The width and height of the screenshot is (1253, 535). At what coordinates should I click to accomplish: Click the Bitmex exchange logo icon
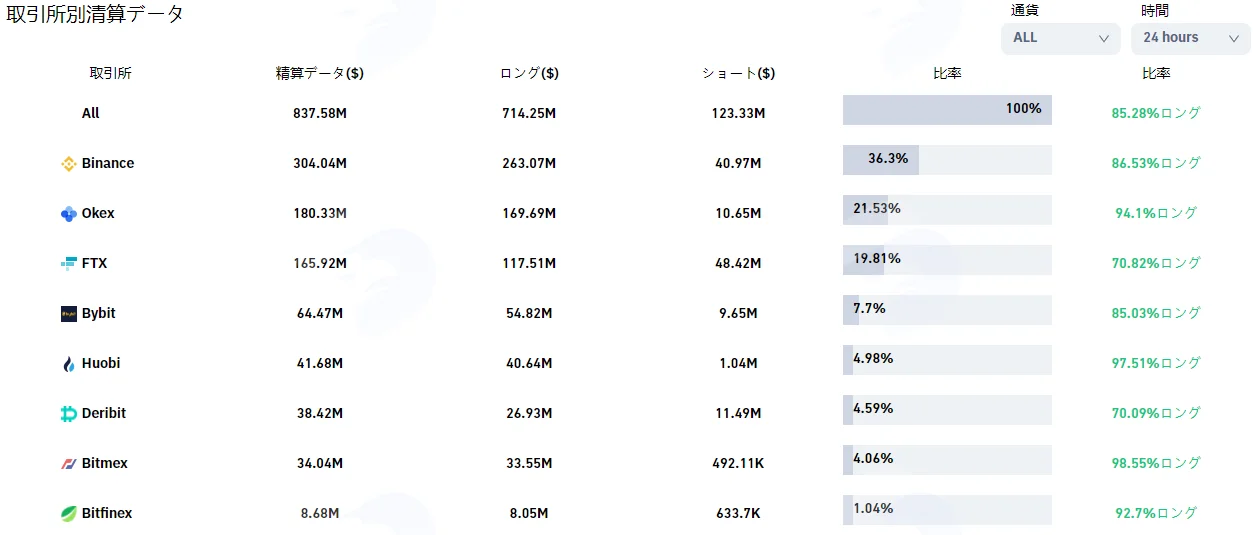69,464
